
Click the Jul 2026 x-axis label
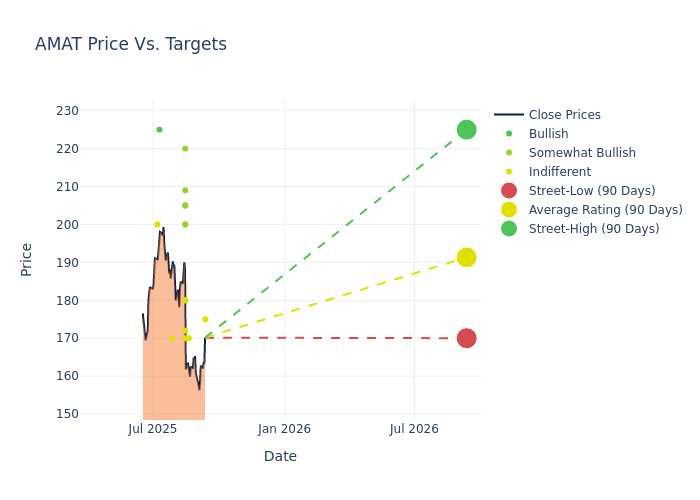[x=414, y=429]
